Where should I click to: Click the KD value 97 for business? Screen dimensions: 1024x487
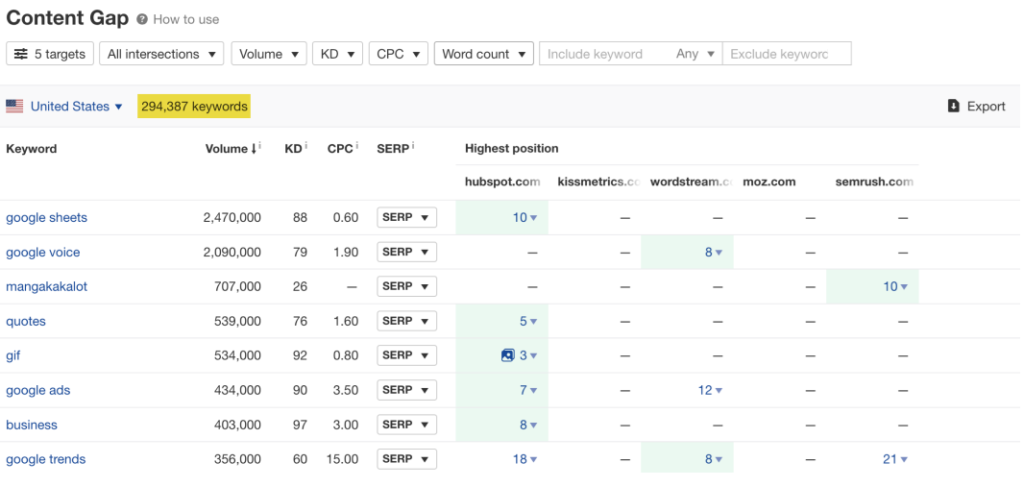pyautogui.click(x=300, y=425)
